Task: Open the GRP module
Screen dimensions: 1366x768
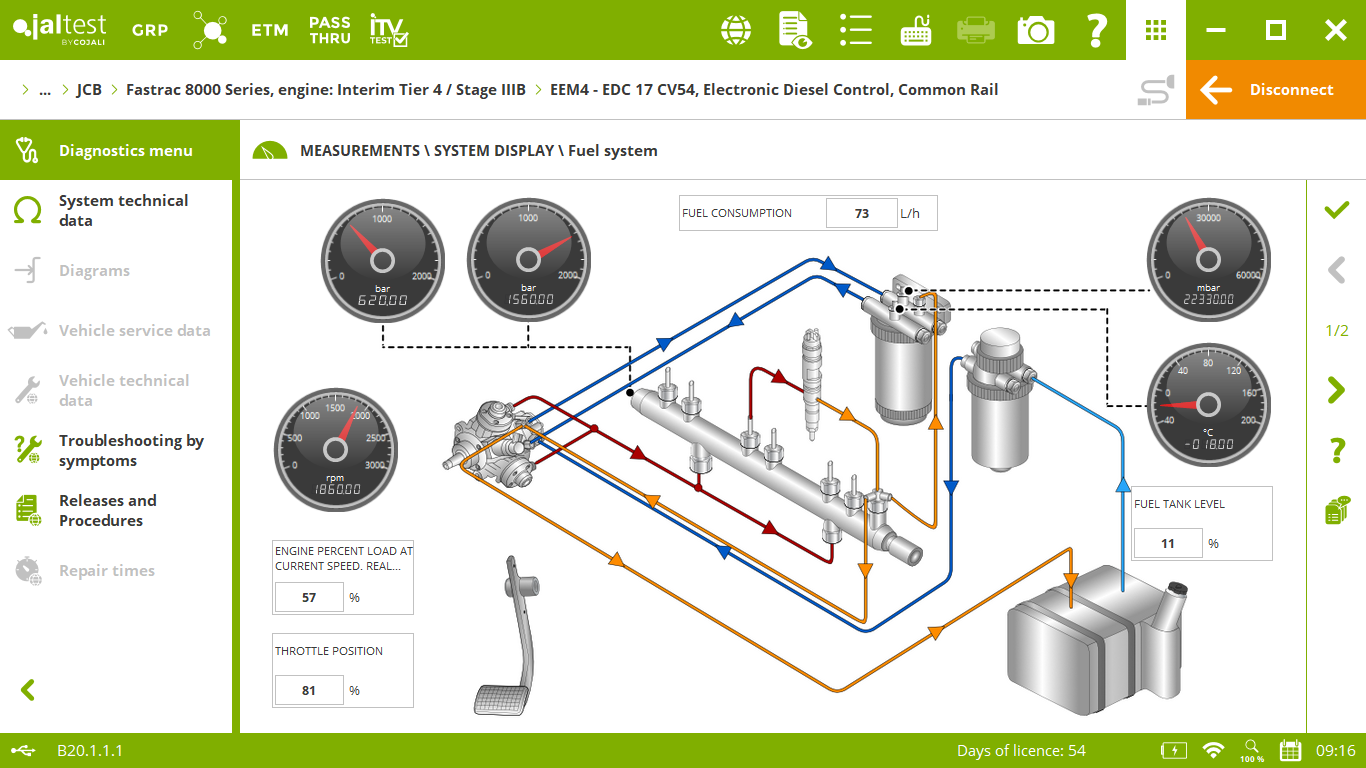Action: 150,30
